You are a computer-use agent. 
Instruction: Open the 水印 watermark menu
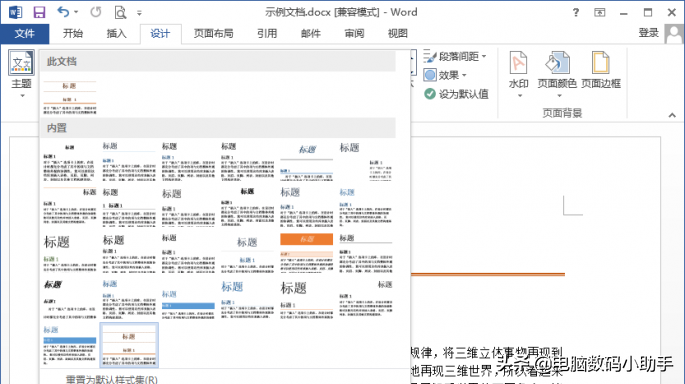click(x=519, y=74)
